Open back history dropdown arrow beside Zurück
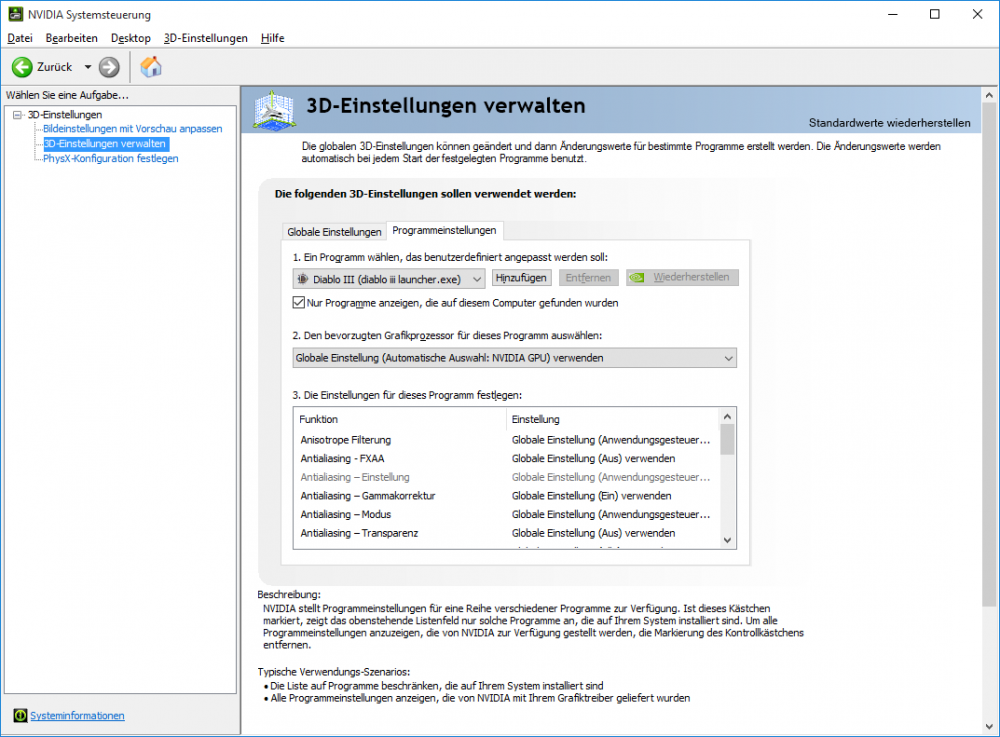Image resolution: width=1000 pixels, height=737 pixels. click(x=88, y=67)
